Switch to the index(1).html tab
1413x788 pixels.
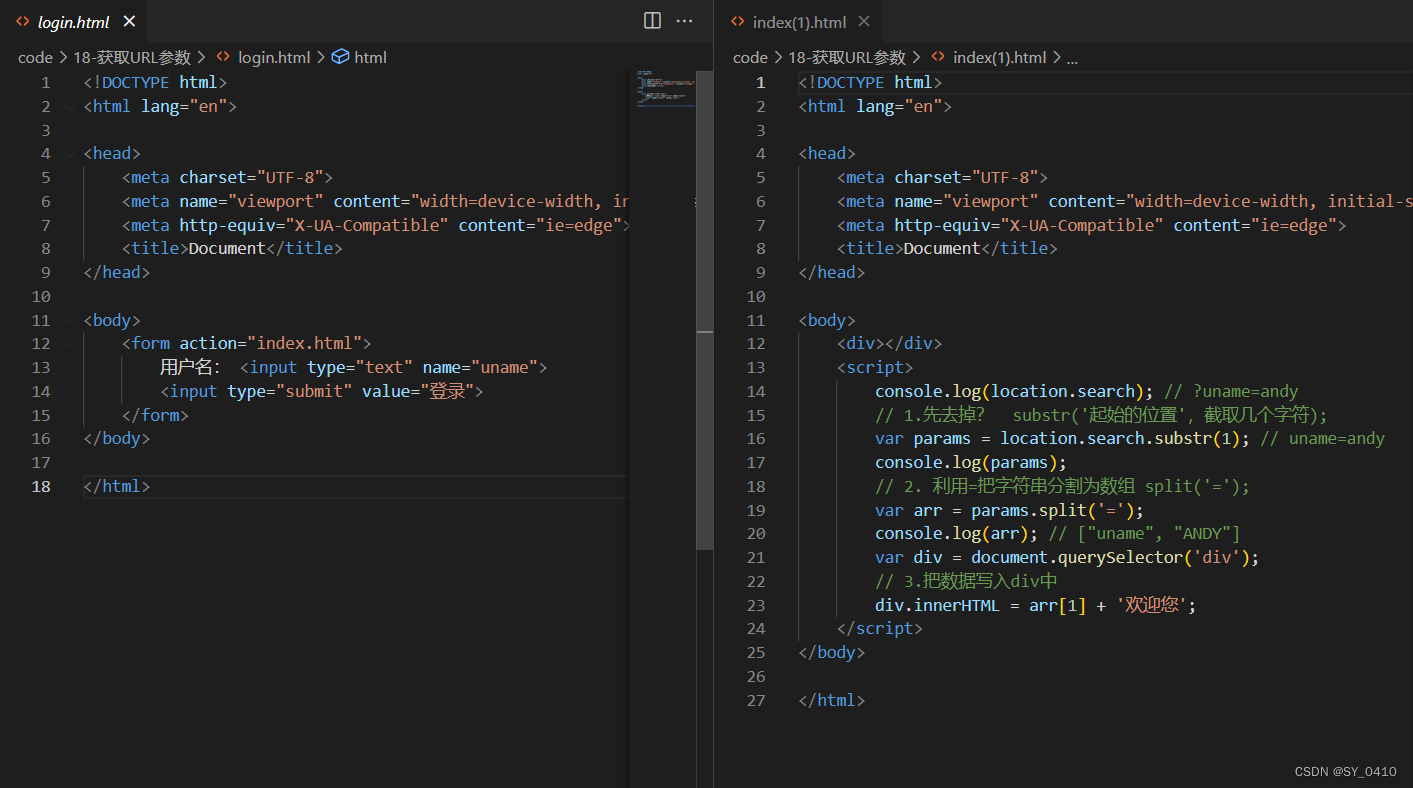[x=799, y=21]
